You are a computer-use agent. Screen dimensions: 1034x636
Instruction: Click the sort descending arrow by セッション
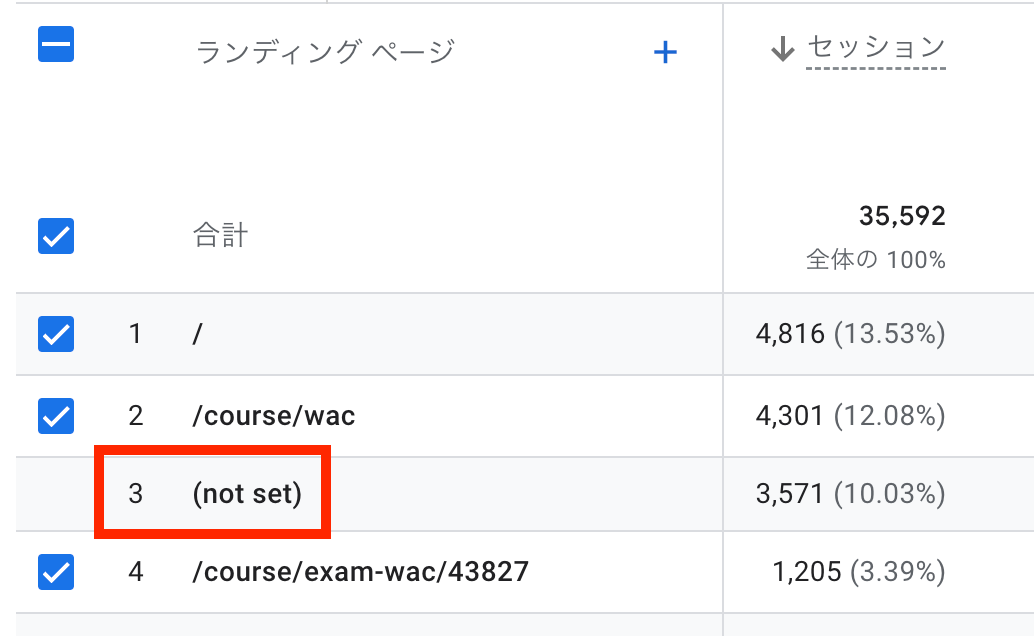point(783,48)
